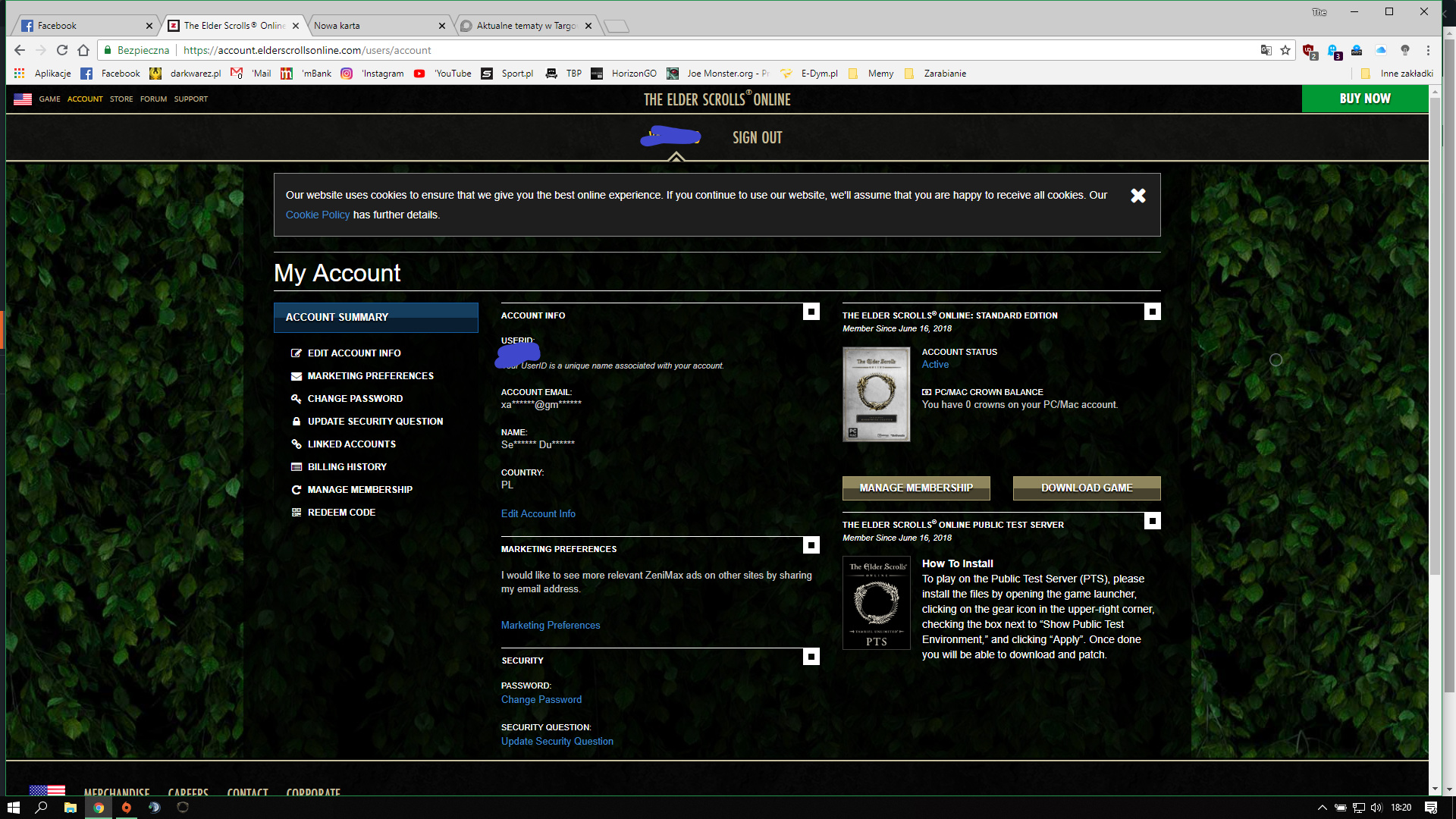Viewport: 1456px width, 819px height.
Task: Select the Account Summary sidebar item
Action: (x=376, y=318)
